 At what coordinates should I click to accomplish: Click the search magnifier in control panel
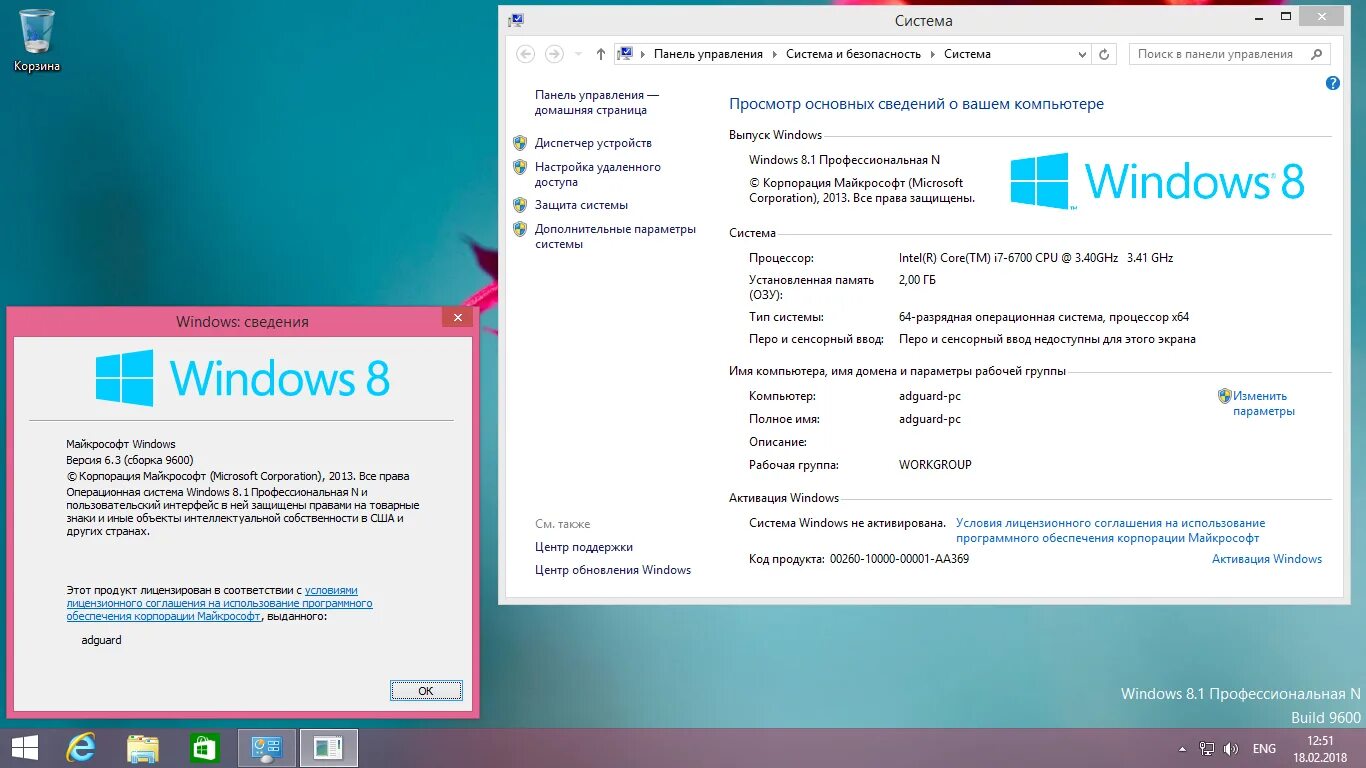(x=1316, y=54)
